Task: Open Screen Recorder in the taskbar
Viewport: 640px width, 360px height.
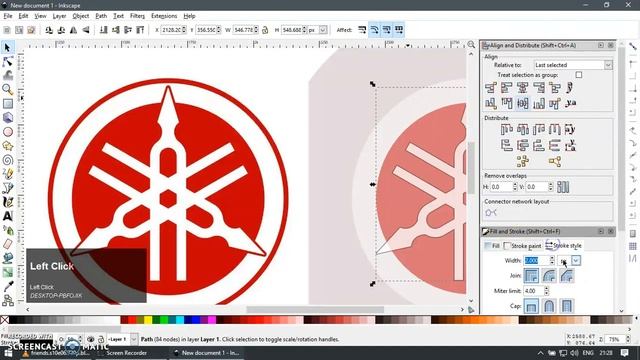Action: (127, 353)
